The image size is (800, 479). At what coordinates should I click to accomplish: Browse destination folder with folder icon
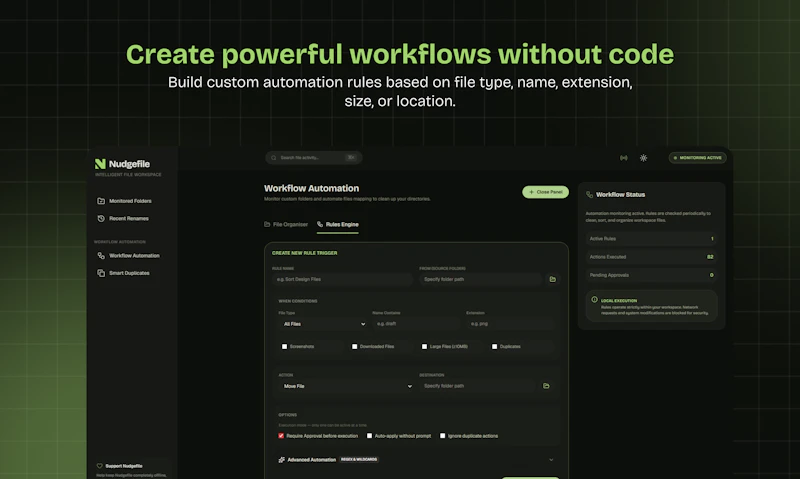(546, 386)
